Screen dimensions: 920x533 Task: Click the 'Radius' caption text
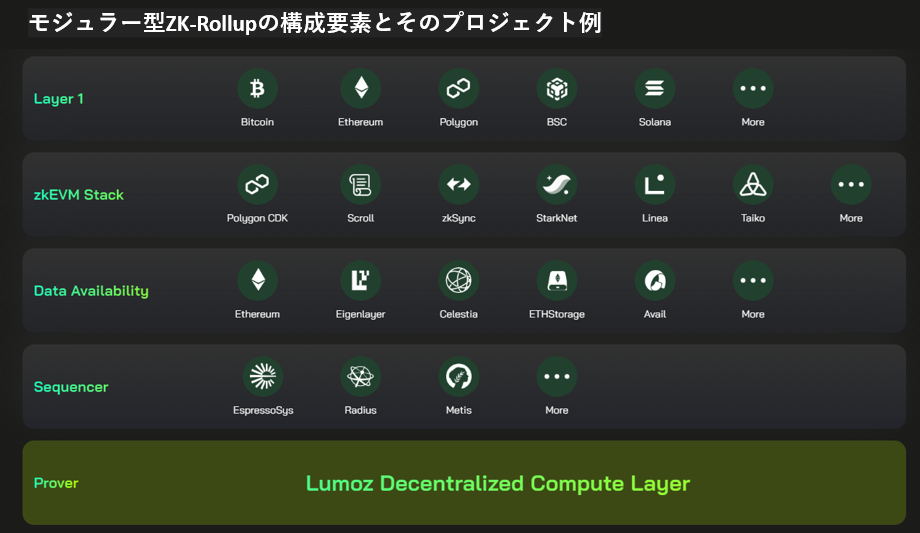click(361, 410)
